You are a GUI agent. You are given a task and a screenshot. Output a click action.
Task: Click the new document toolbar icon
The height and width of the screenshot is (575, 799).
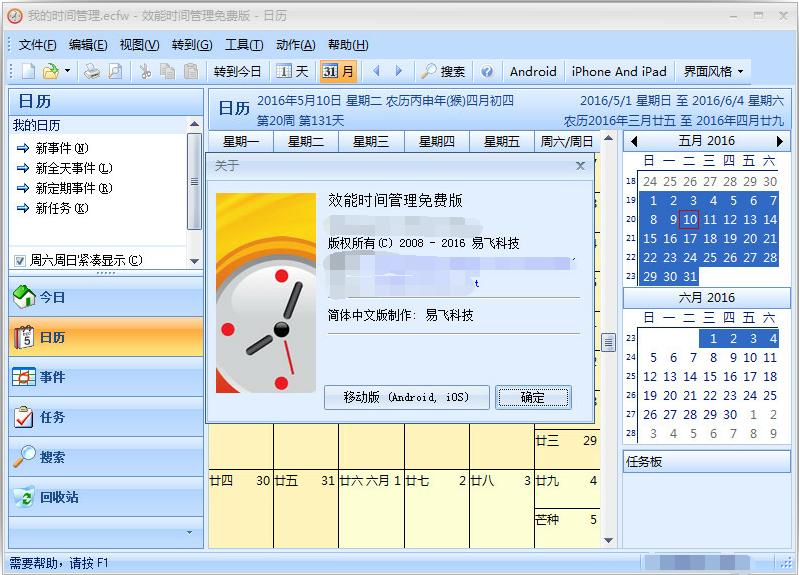(29, 71)
